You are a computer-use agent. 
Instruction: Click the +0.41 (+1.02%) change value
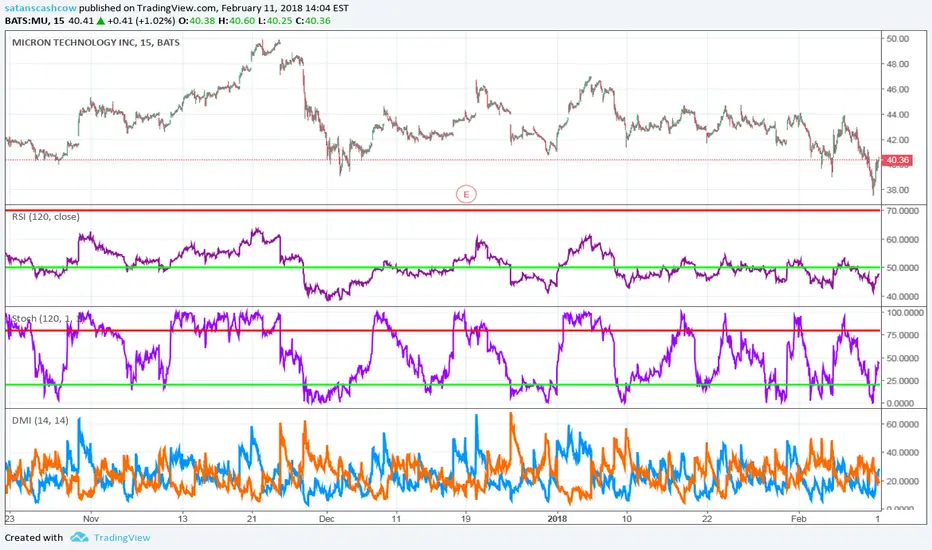click(x=141, y=21)
